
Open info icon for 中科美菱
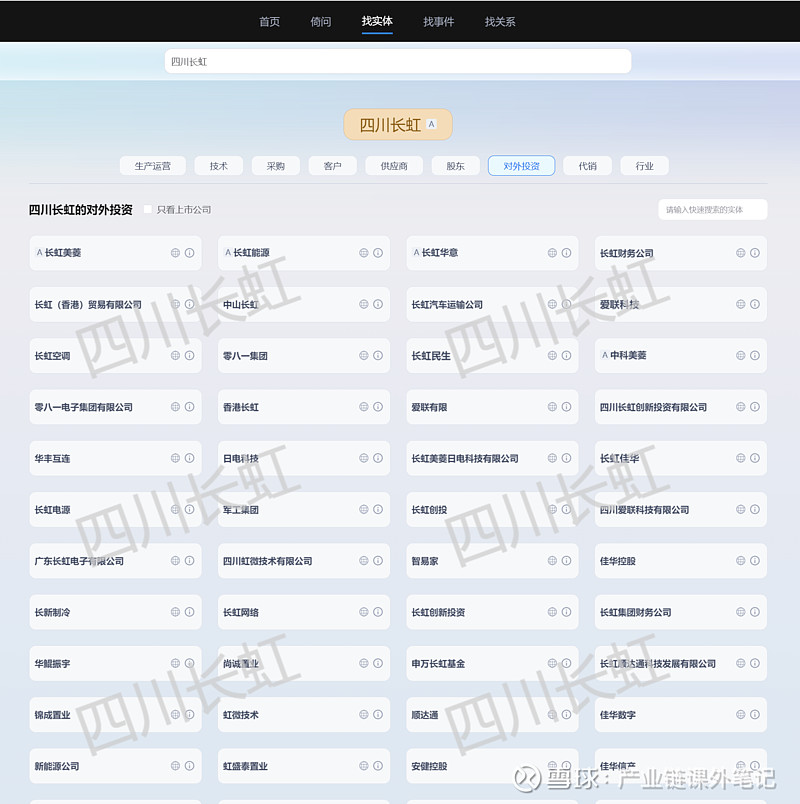click(755, 355)
